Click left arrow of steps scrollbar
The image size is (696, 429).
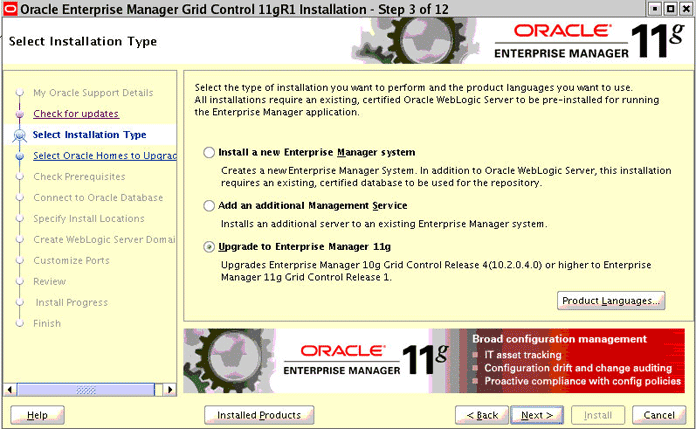(10, 390)
